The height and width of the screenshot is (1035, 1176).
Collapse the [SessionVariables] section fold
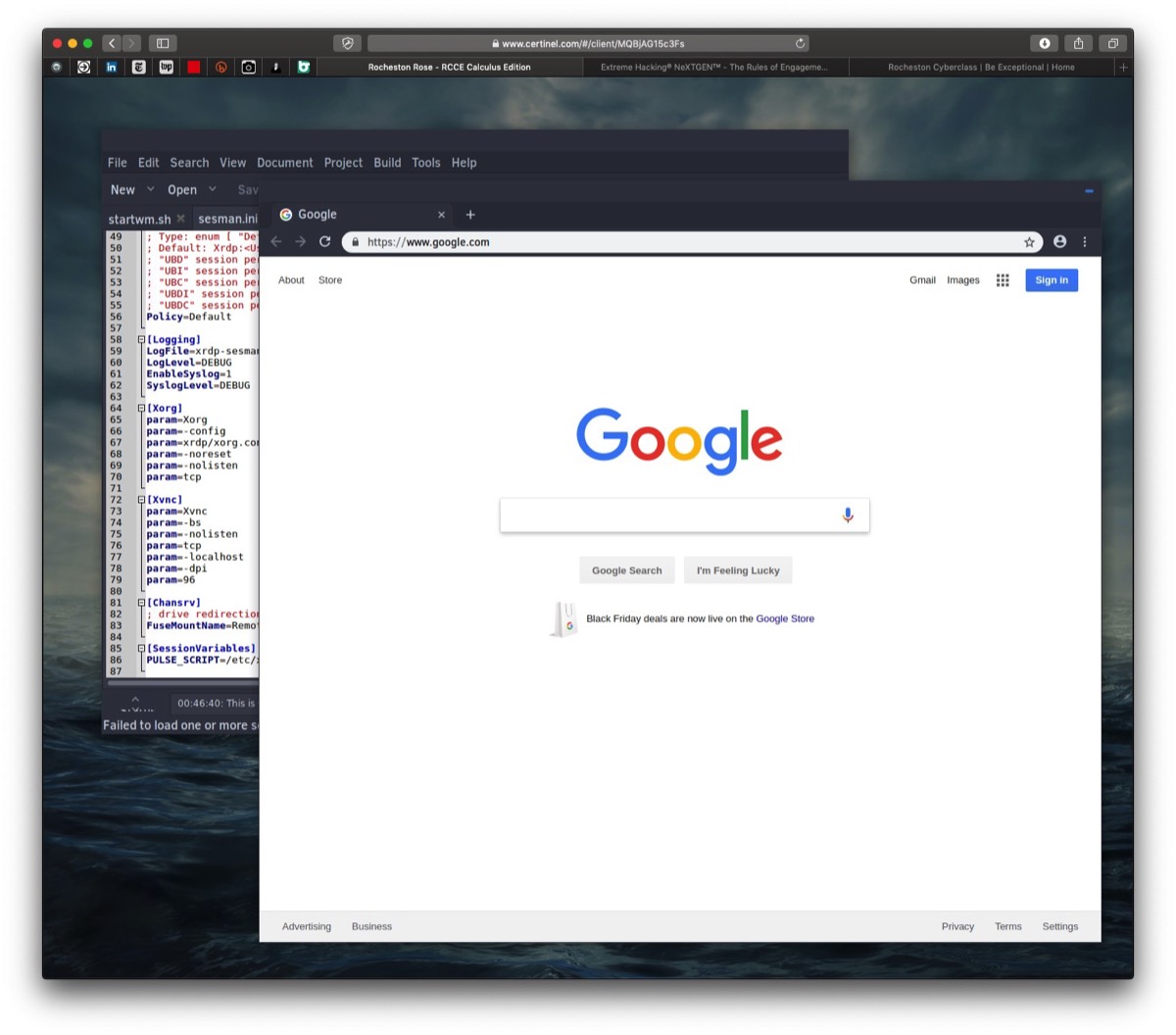point(141,649)
